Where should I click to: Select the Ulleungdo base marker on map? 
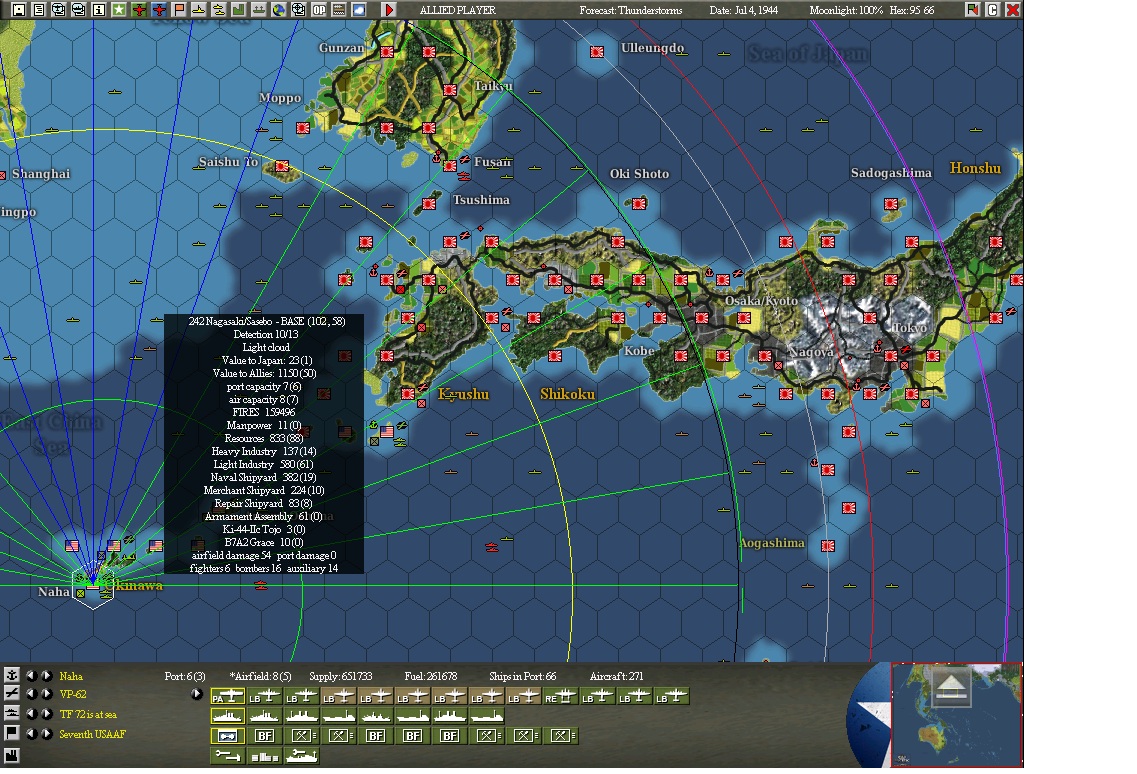(597, 52)
